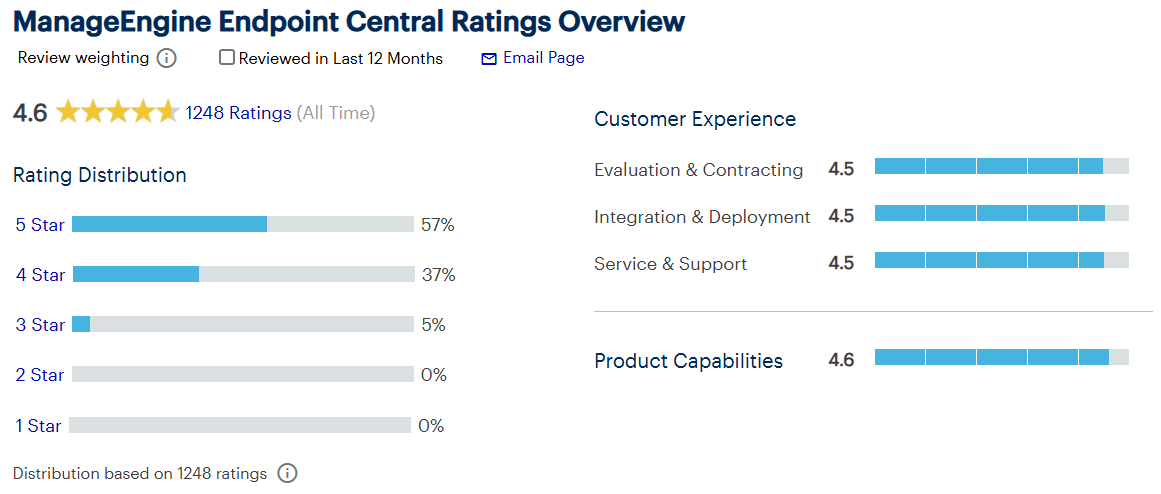This screenshot has width=1161, height=494.
Task: Select the 3 Star rating filter
Action: pyautogui.click(x=40, y=325)
